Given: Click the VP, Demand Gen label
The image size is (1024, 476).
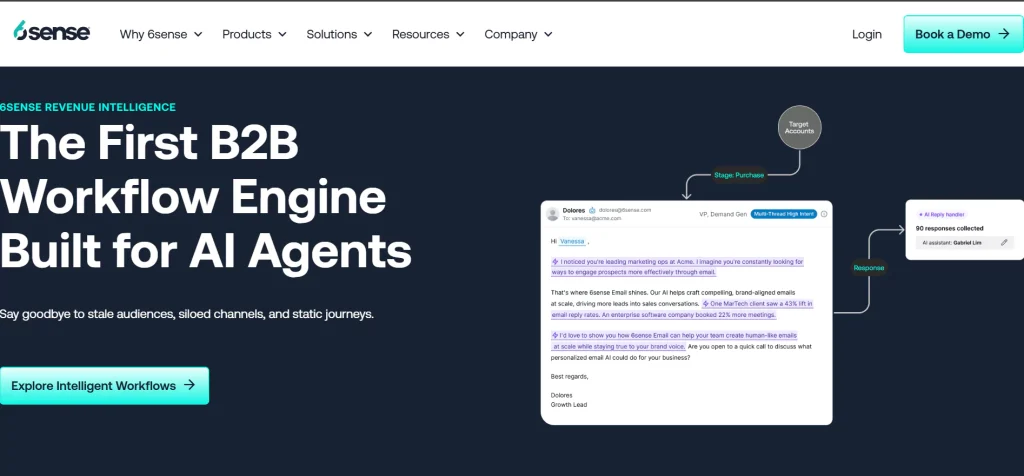Looking at the screenshot, I should 723,214.
